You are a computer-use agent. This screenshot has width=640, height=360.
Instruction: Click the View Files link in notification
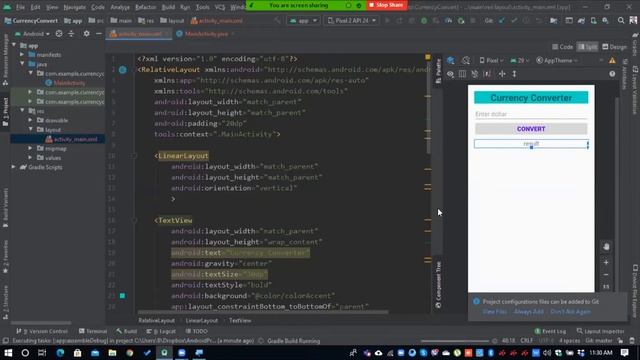tap(495, 311)
